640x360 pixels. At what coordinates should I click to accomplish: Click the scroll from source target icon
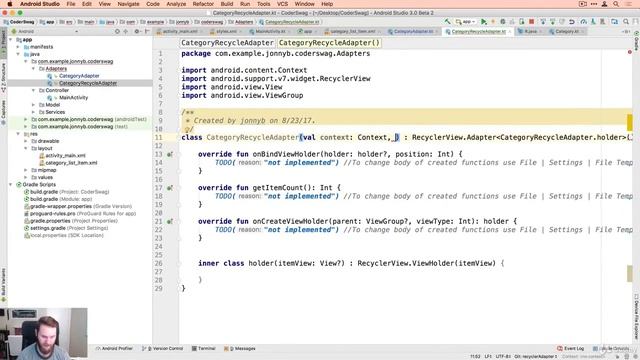pos(117,31)
